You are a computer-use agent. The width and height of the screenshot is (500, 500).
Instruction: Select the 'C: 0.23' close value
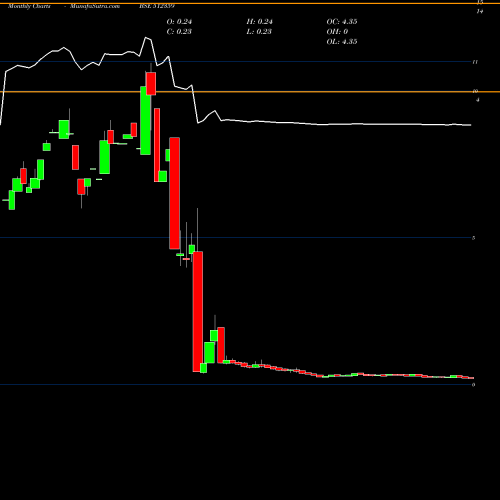[x=179, y=32]
